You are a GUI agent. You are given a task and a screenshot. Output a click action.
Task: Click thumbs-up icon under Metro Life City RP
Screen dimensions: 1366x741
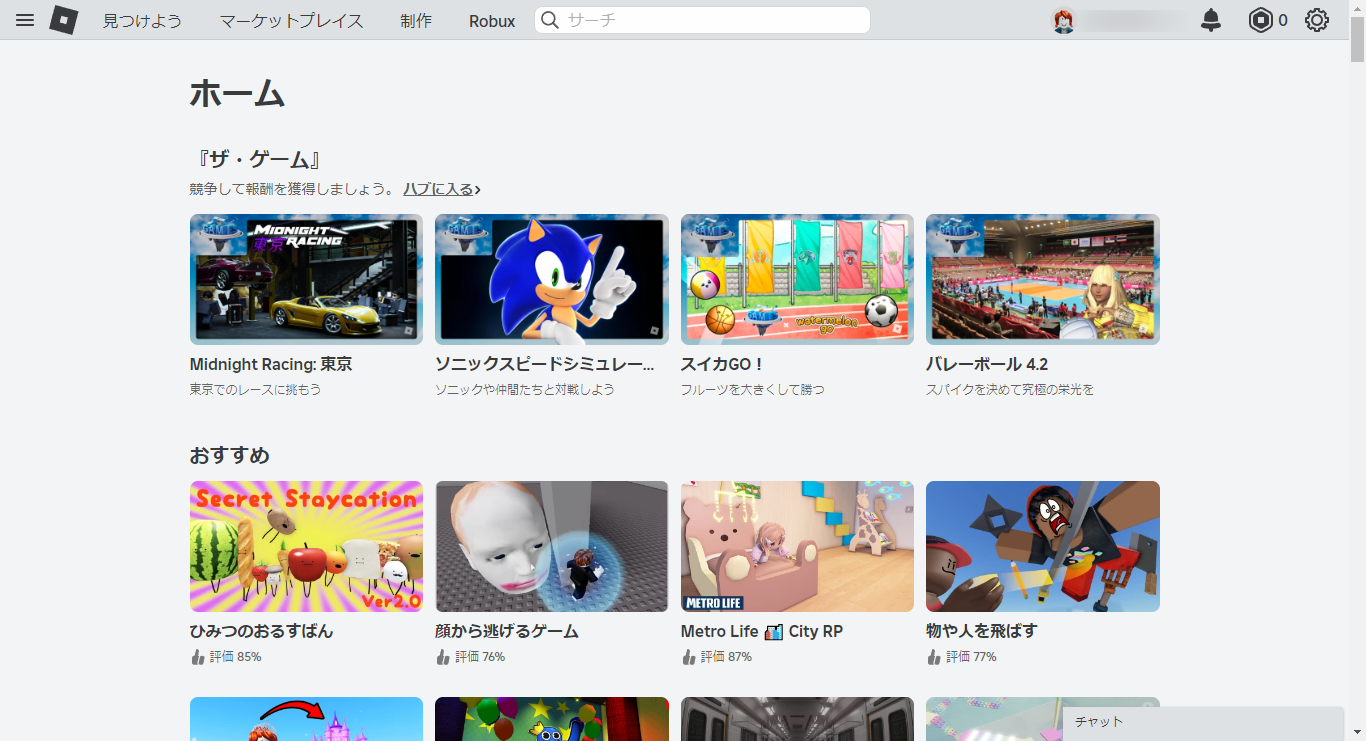point(688,657)
